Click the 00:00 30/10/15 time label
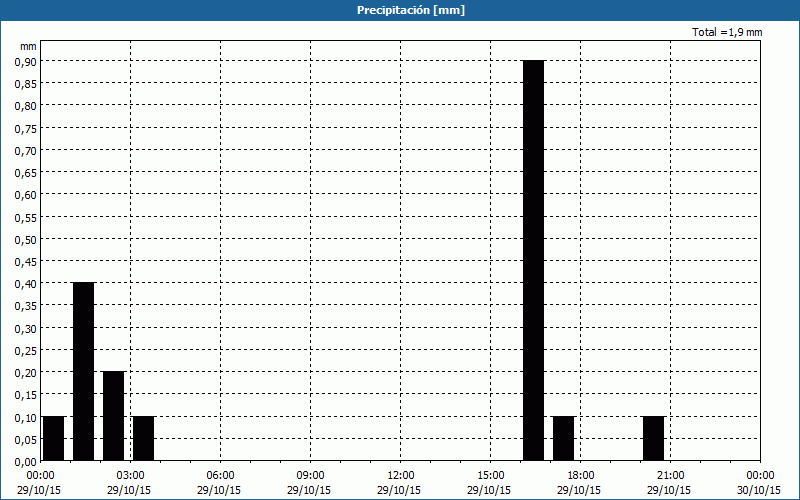Viewport: 800px width, 500px height. click(760, 483)
